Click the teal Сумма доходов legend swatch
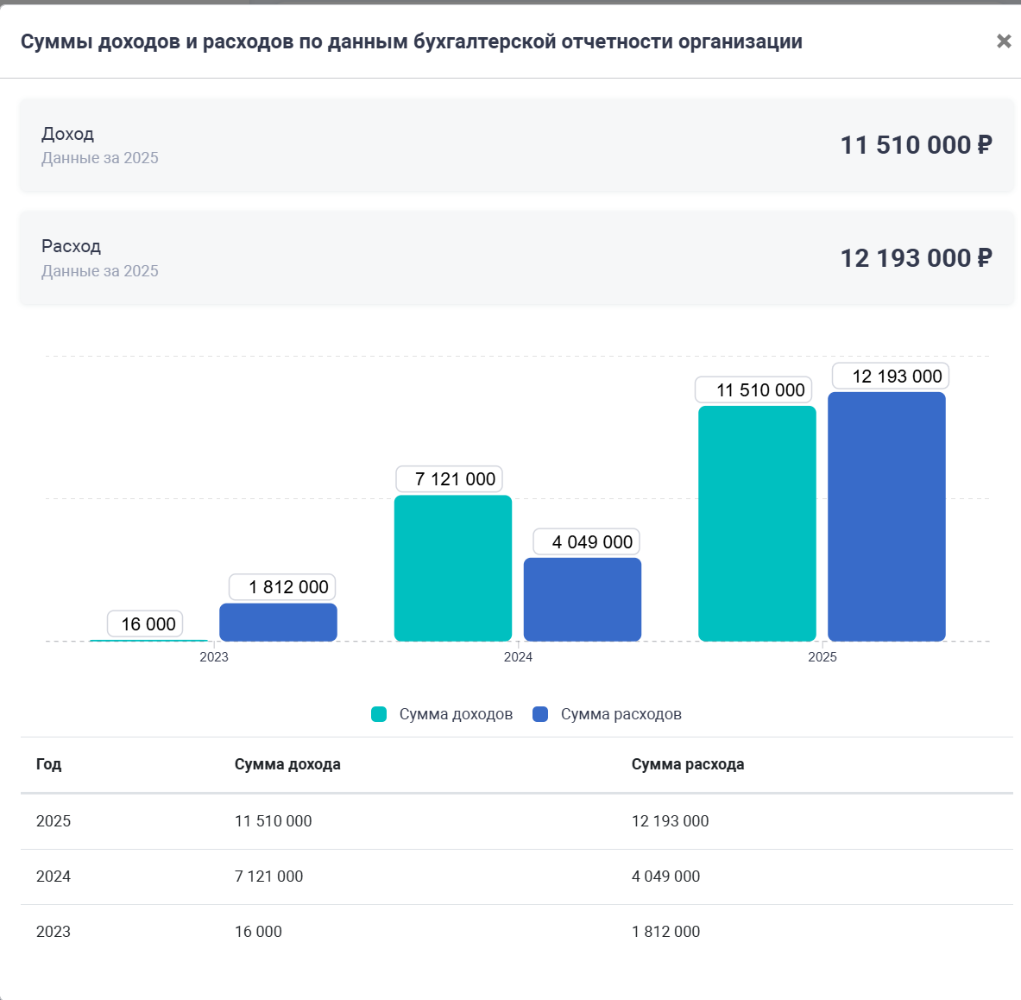This screenshot has width=1021, height=1000. pos(378,714)
